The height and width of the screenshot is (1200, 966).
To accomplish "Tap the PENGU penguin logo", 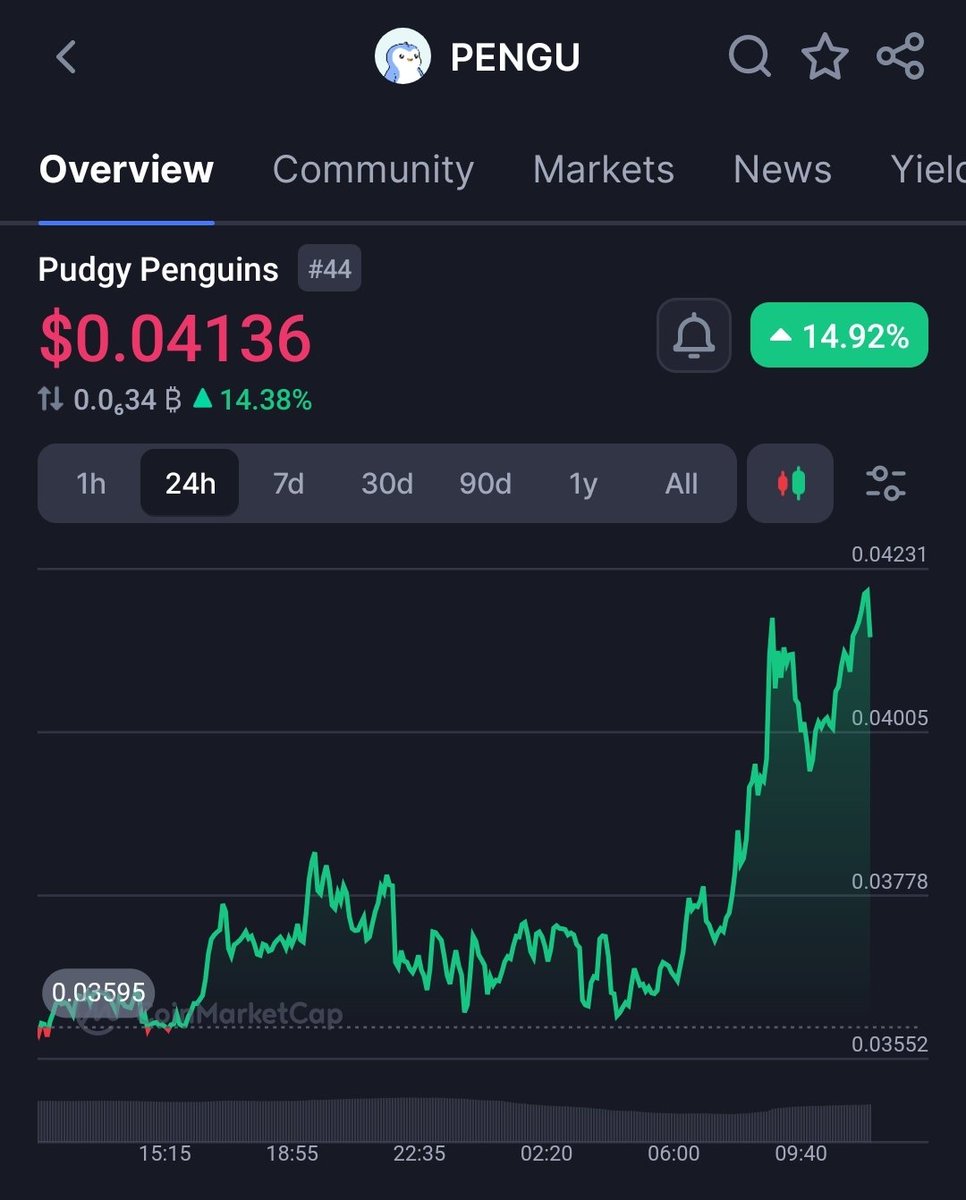I will pos(403,56).
